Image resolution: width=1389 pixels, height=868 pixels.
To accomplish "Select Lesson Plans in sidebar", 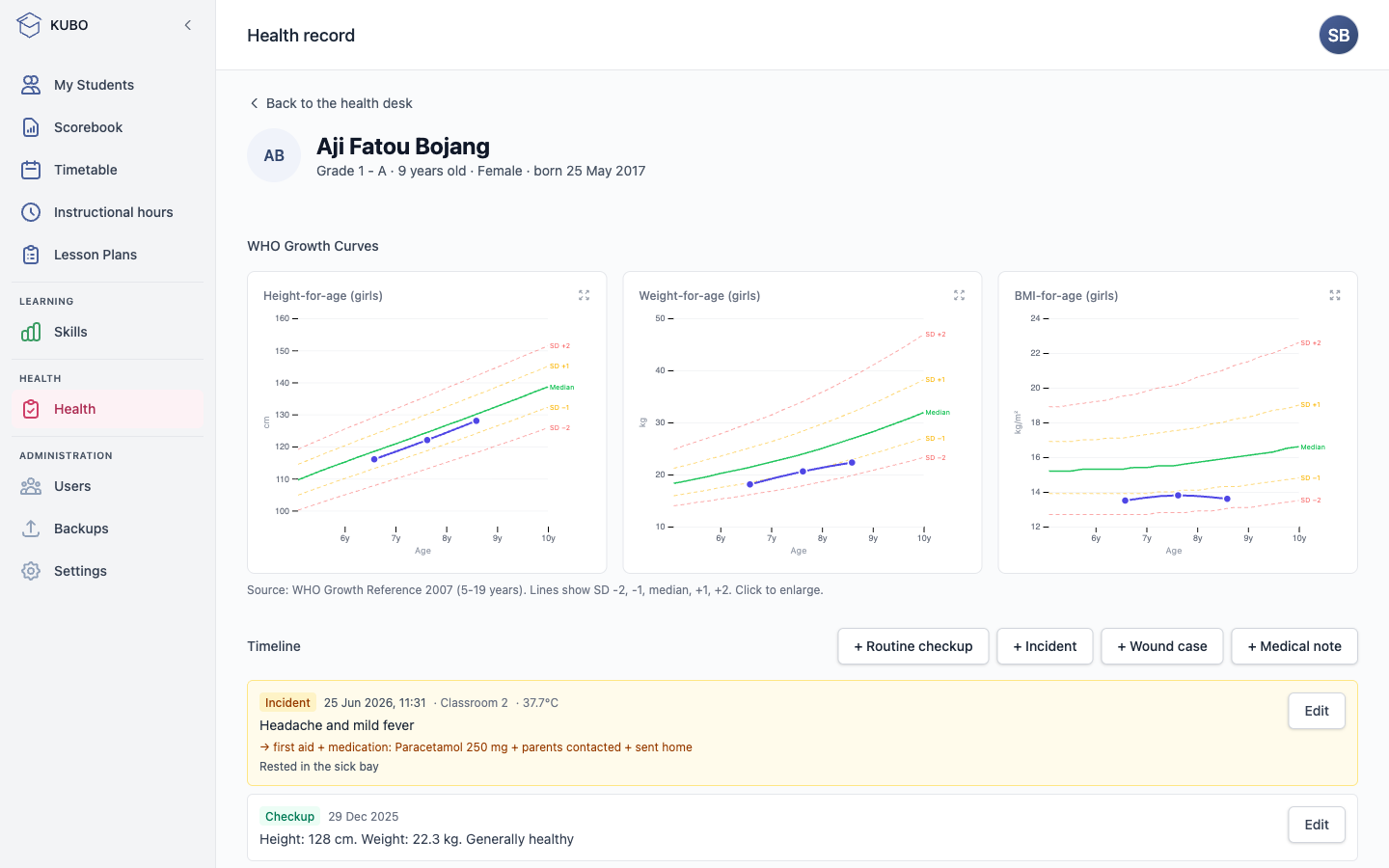I will [x=108, y=255].
